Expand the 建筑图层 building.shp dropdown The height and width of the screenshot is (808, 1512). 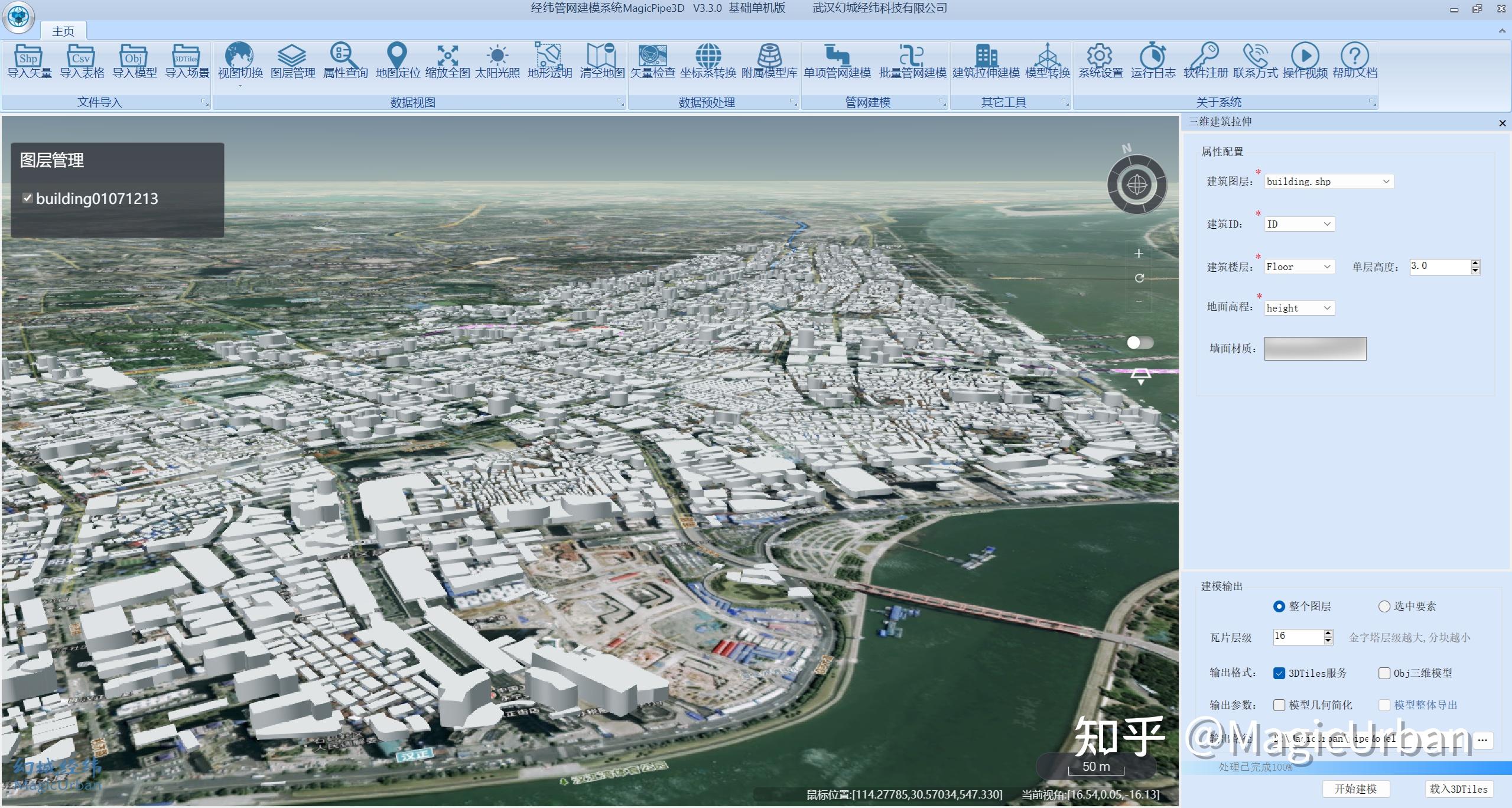(1386, 181)
